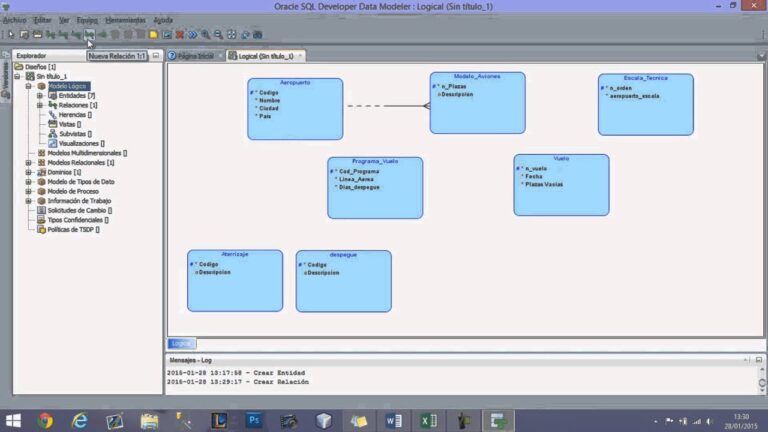This screenshot has height=432, width=768.
Task: Minimize the Explorador panel
Action: click(156, 56)
